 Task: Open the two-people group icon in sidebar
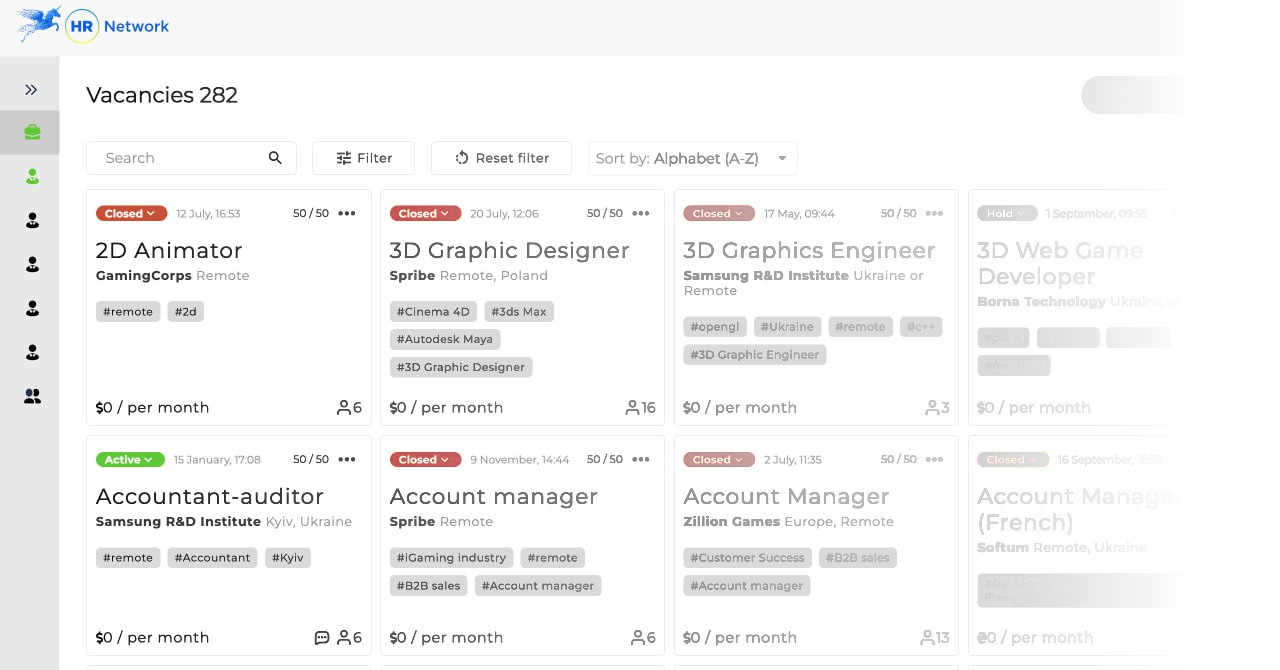(x=32, y=397)
